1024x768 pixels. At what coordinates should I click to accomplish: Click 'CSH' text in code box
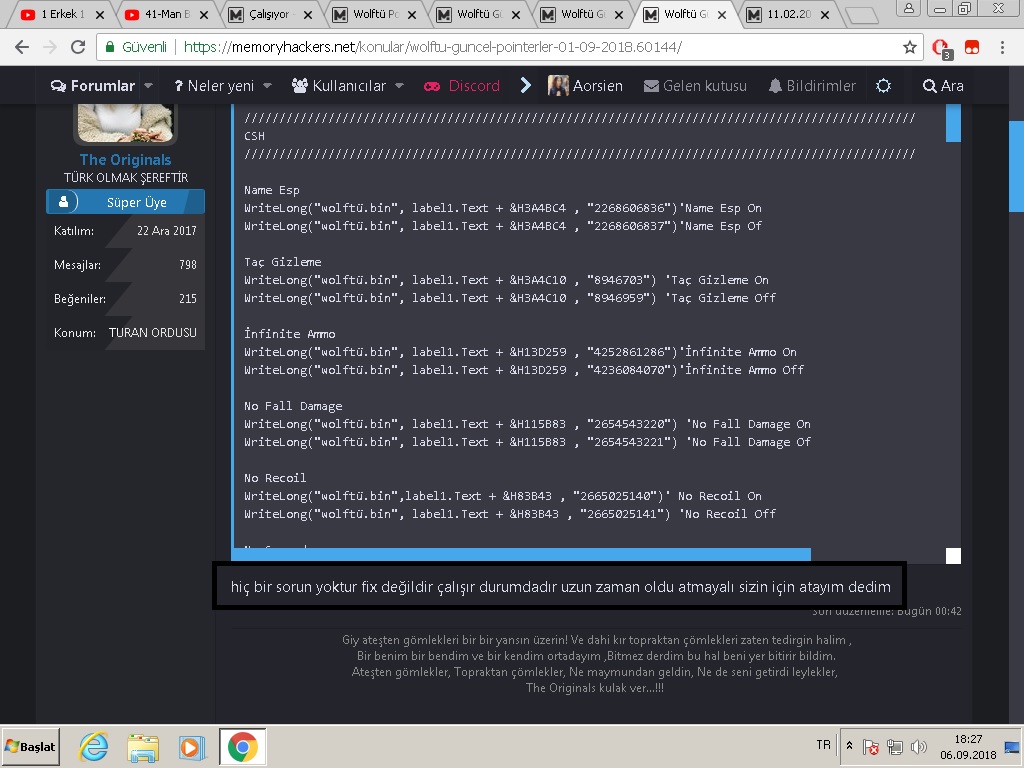[x=255, y=136]
